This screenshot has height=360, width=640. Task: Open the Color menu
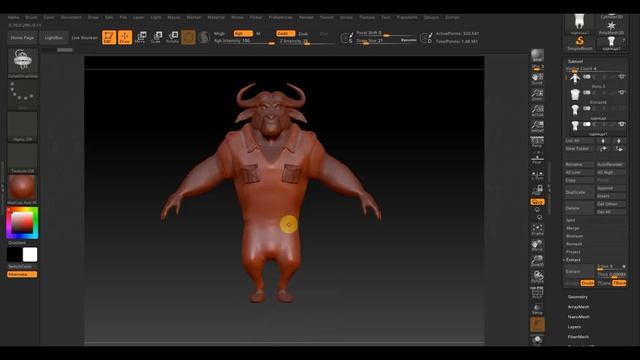point(49,18)
